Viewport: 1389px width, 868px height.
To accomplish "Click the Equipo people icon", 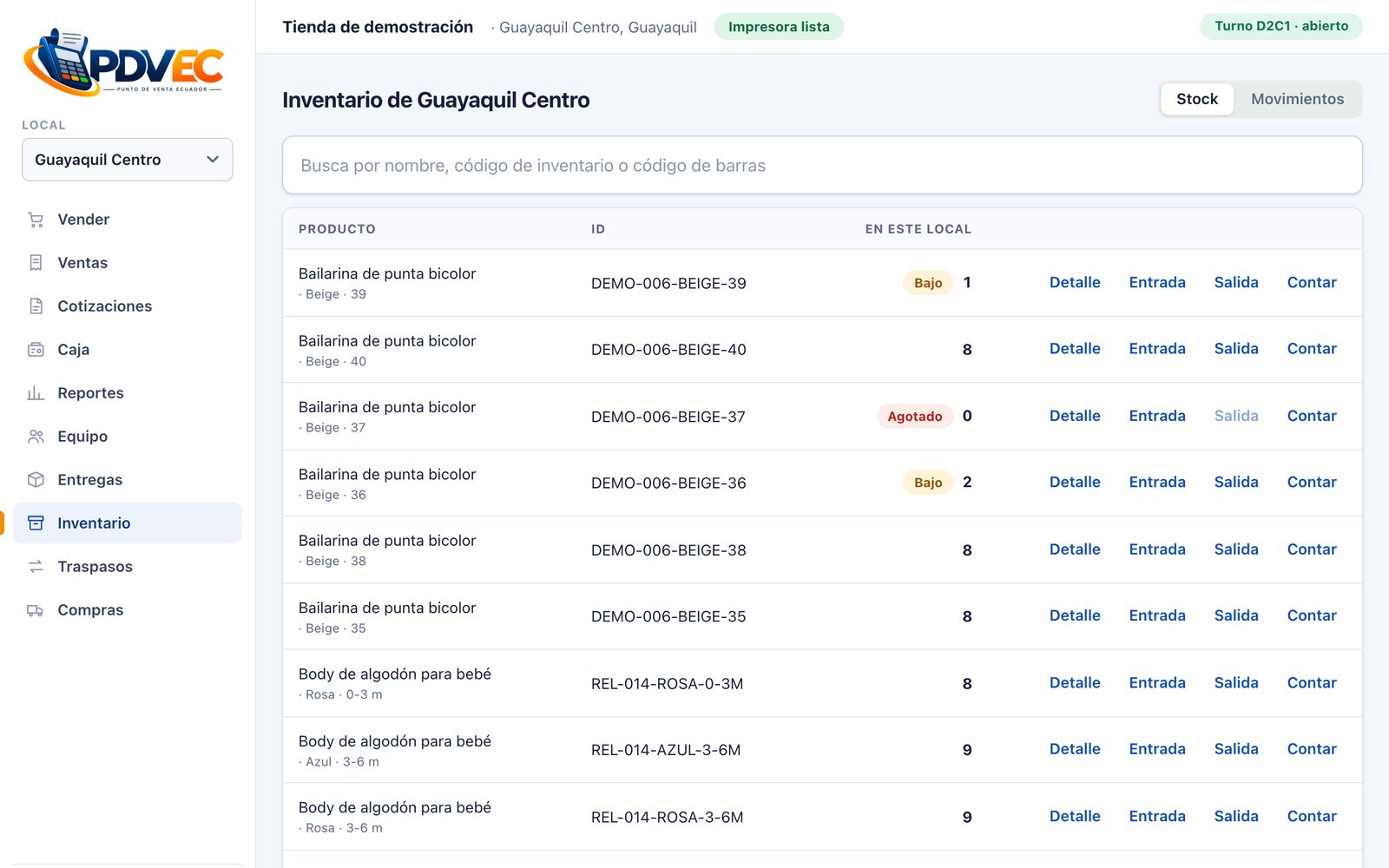I will (x=36, y=437).
